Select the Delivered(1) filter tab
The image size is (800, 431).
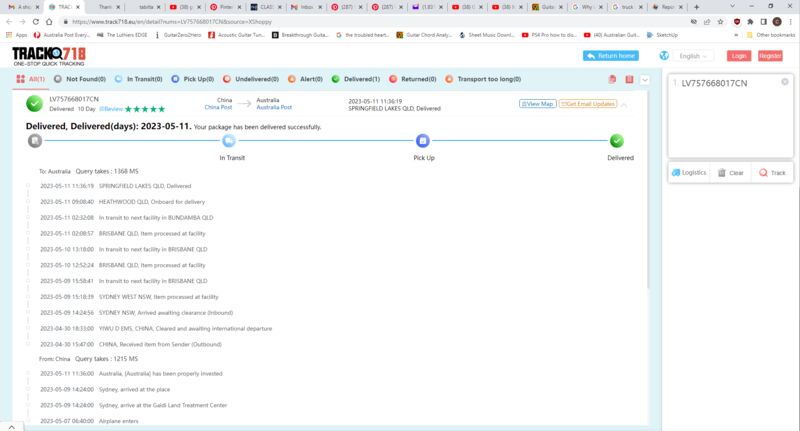(356, 79)
